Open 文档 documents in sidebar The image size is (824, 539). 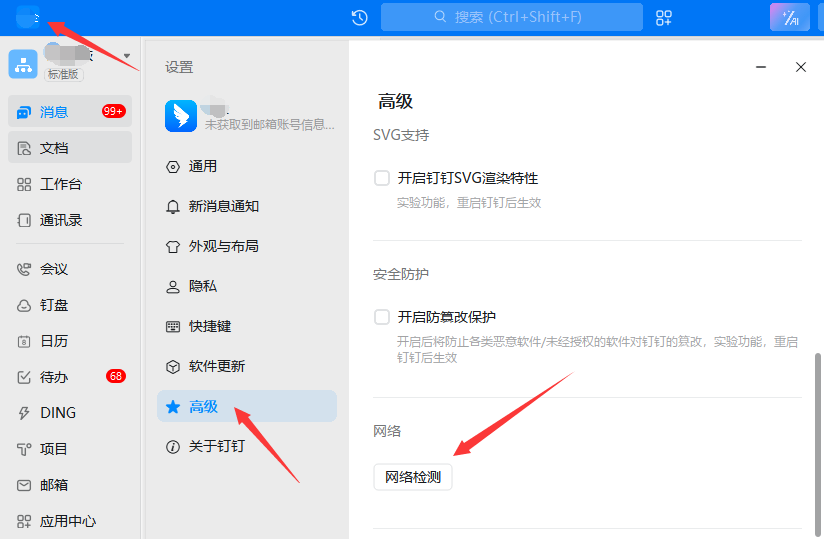70,148
